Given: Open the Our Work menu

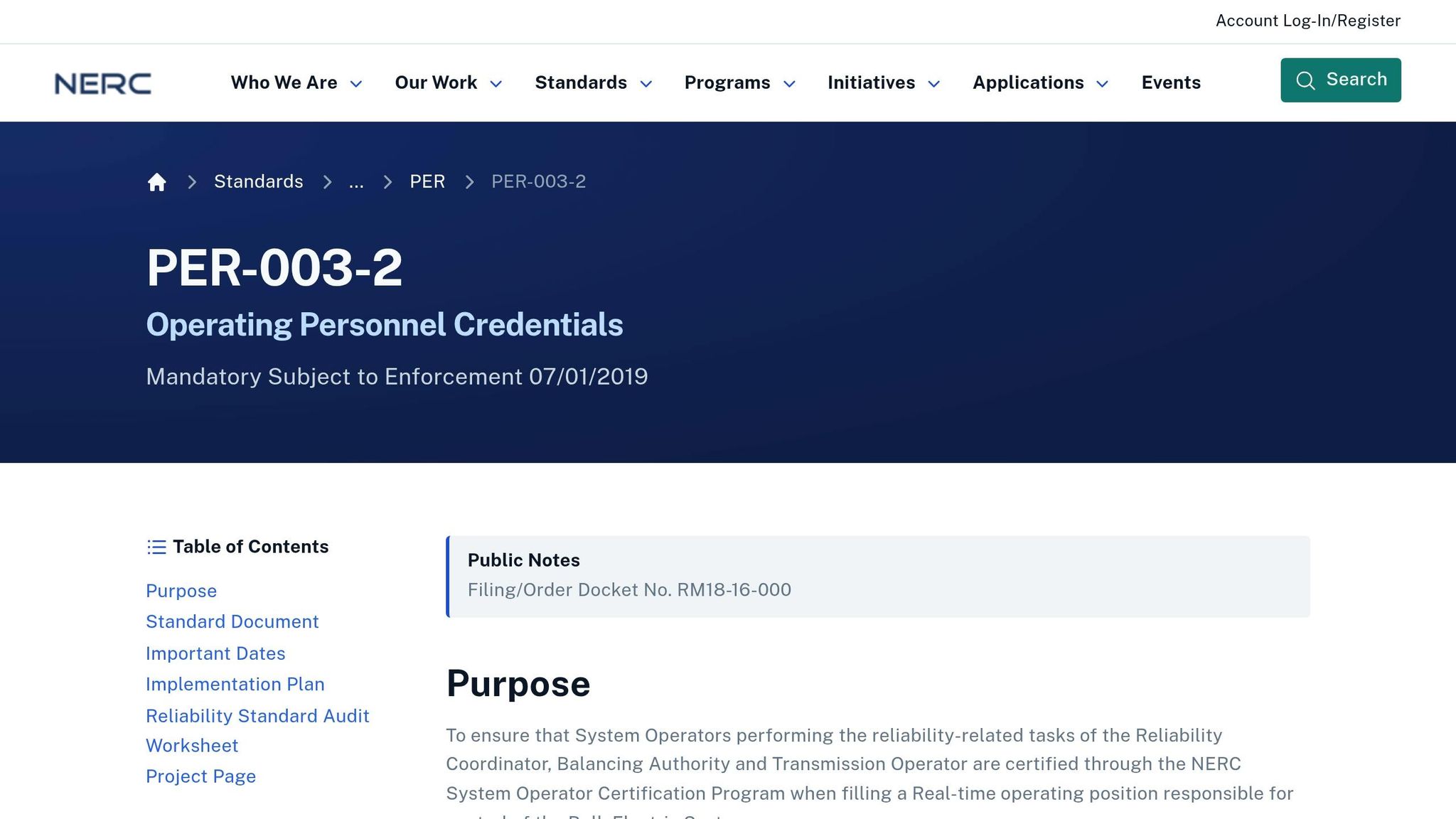Looking at the screenshot, I should coord(449,82).
